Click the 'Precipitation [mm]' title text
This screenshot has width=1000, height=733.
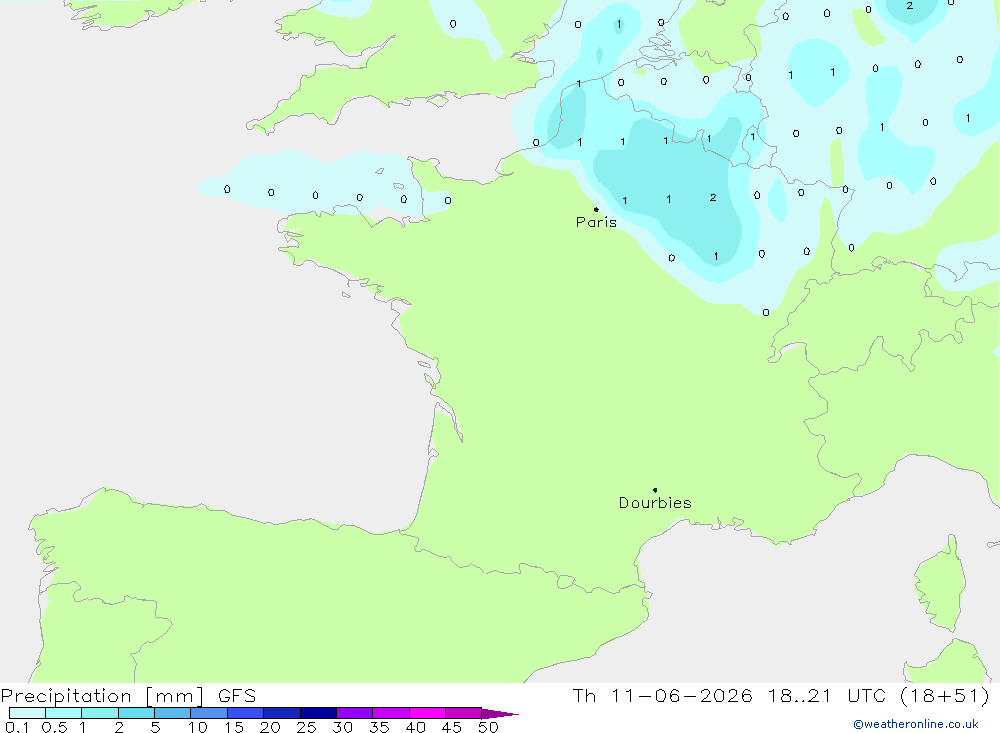pos(102,696)
